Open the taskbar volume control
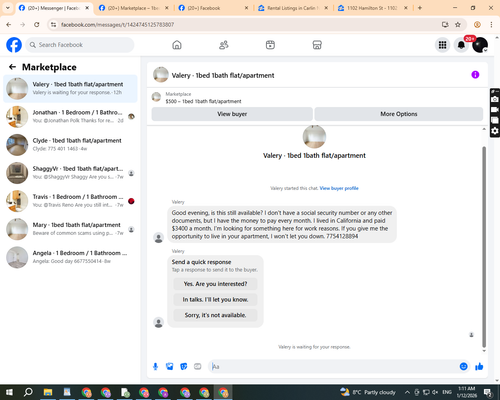Screen dimensions: 500x400 435,392
